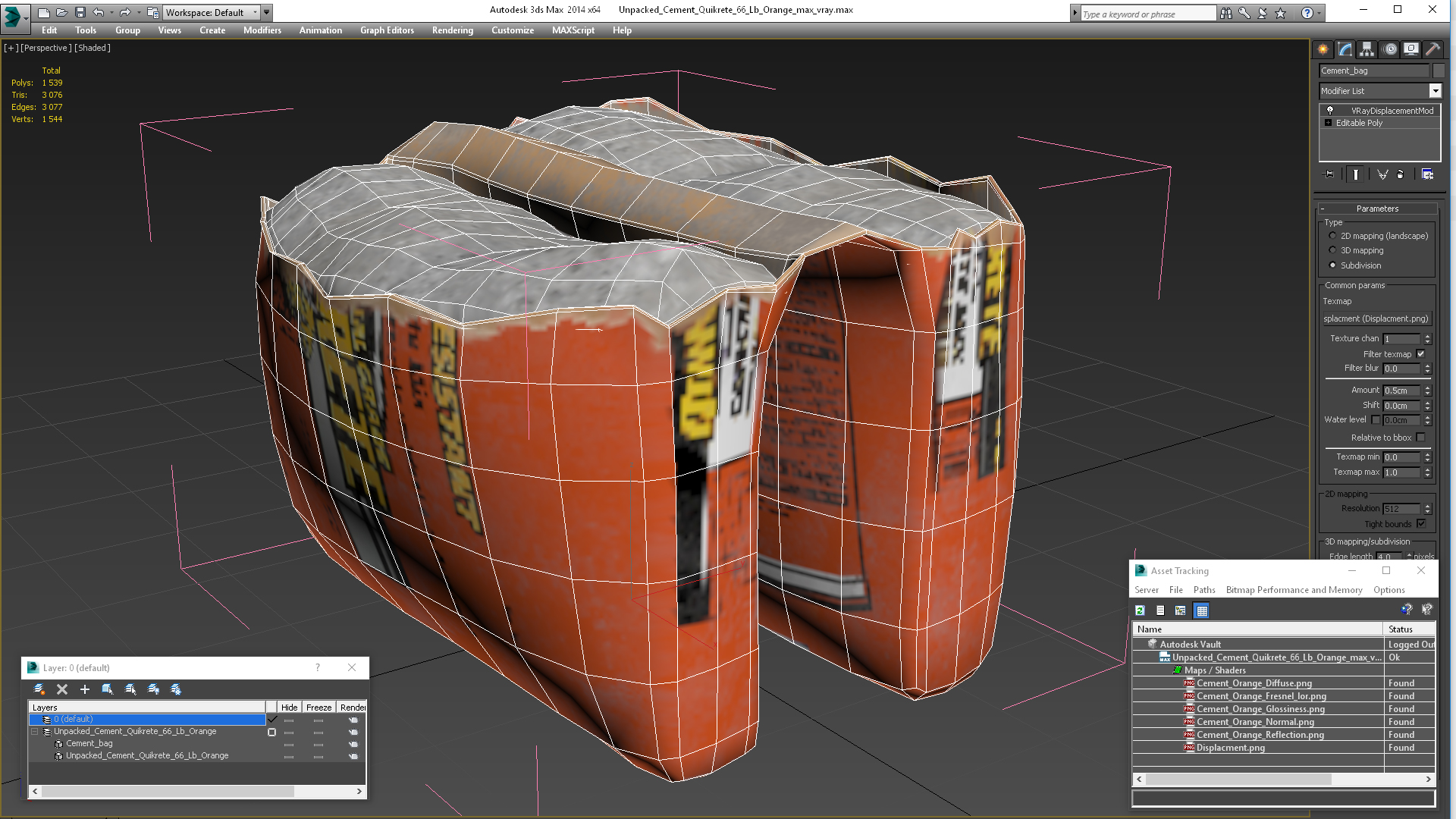Open the Rendering menu
This screenshot has height=819, width=1456.
pyautogui.click(x=453, y=30)
